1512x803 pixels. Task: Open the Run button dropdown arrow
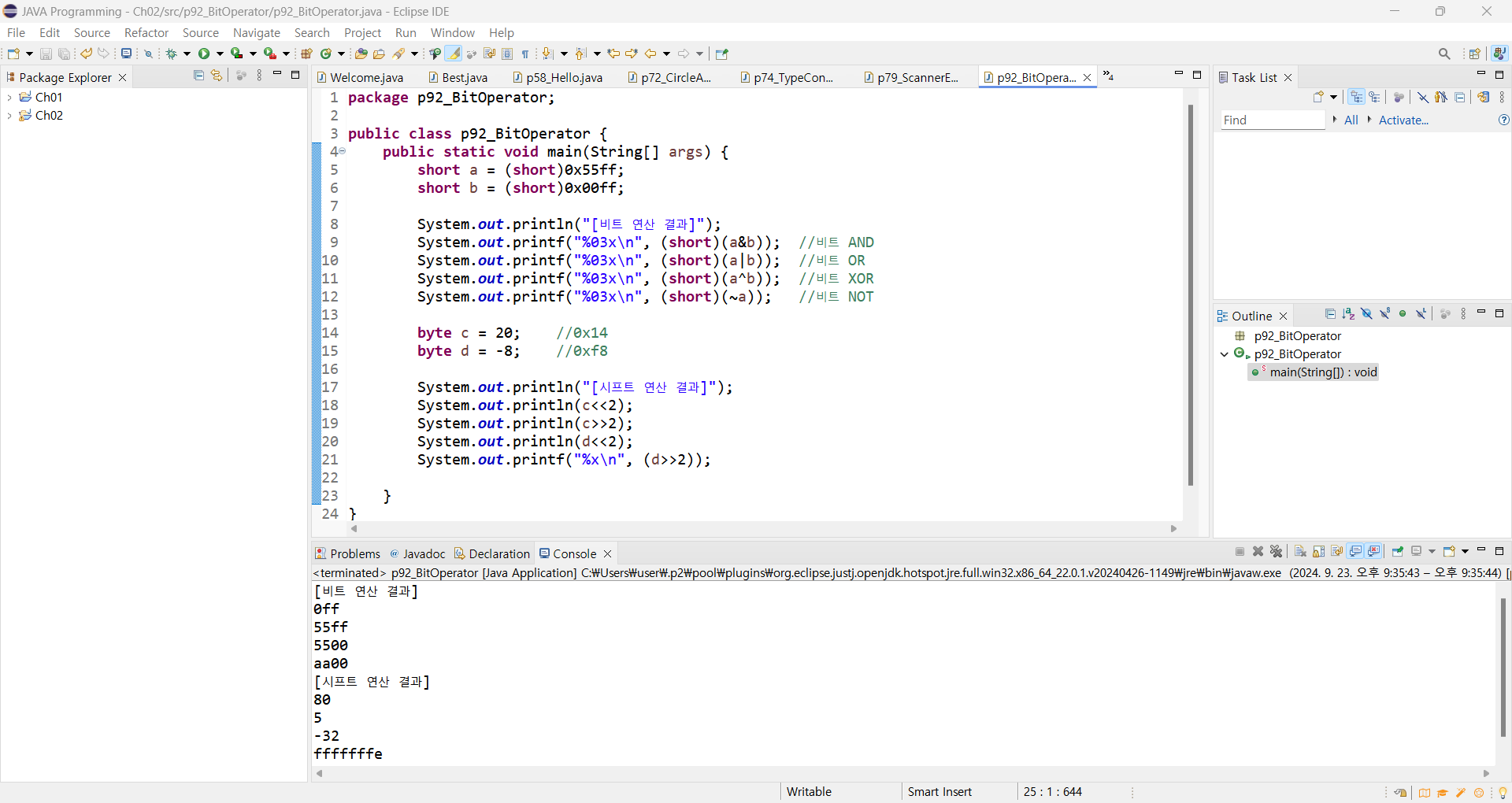(220, 54)
